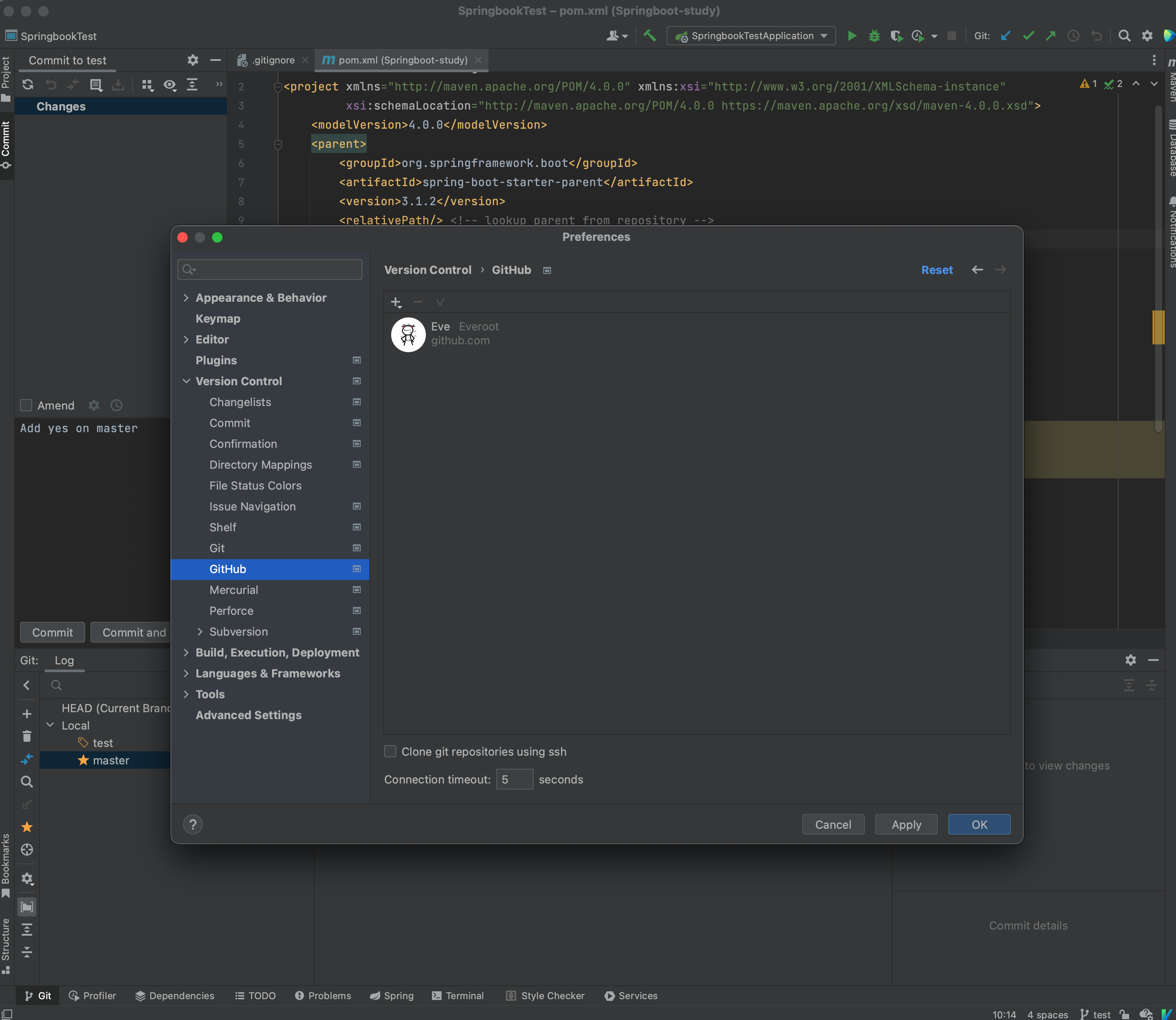Click the Commit button

pyautogui.click(x=52, y=632)
